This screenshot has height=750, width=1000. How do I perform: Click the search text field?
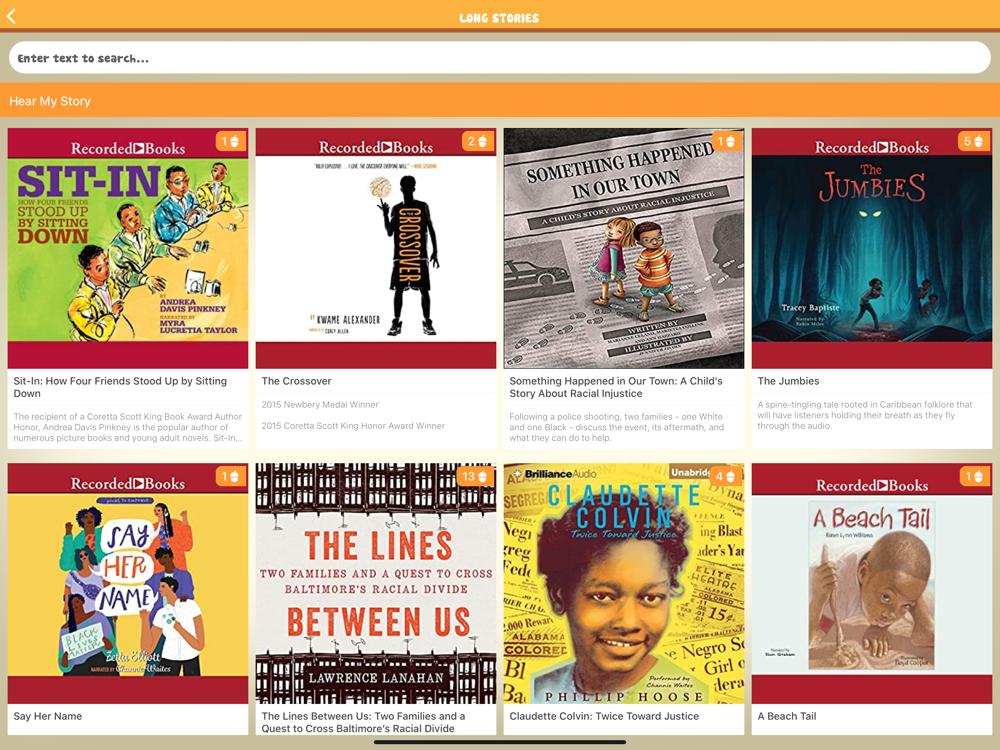(499, 58)
